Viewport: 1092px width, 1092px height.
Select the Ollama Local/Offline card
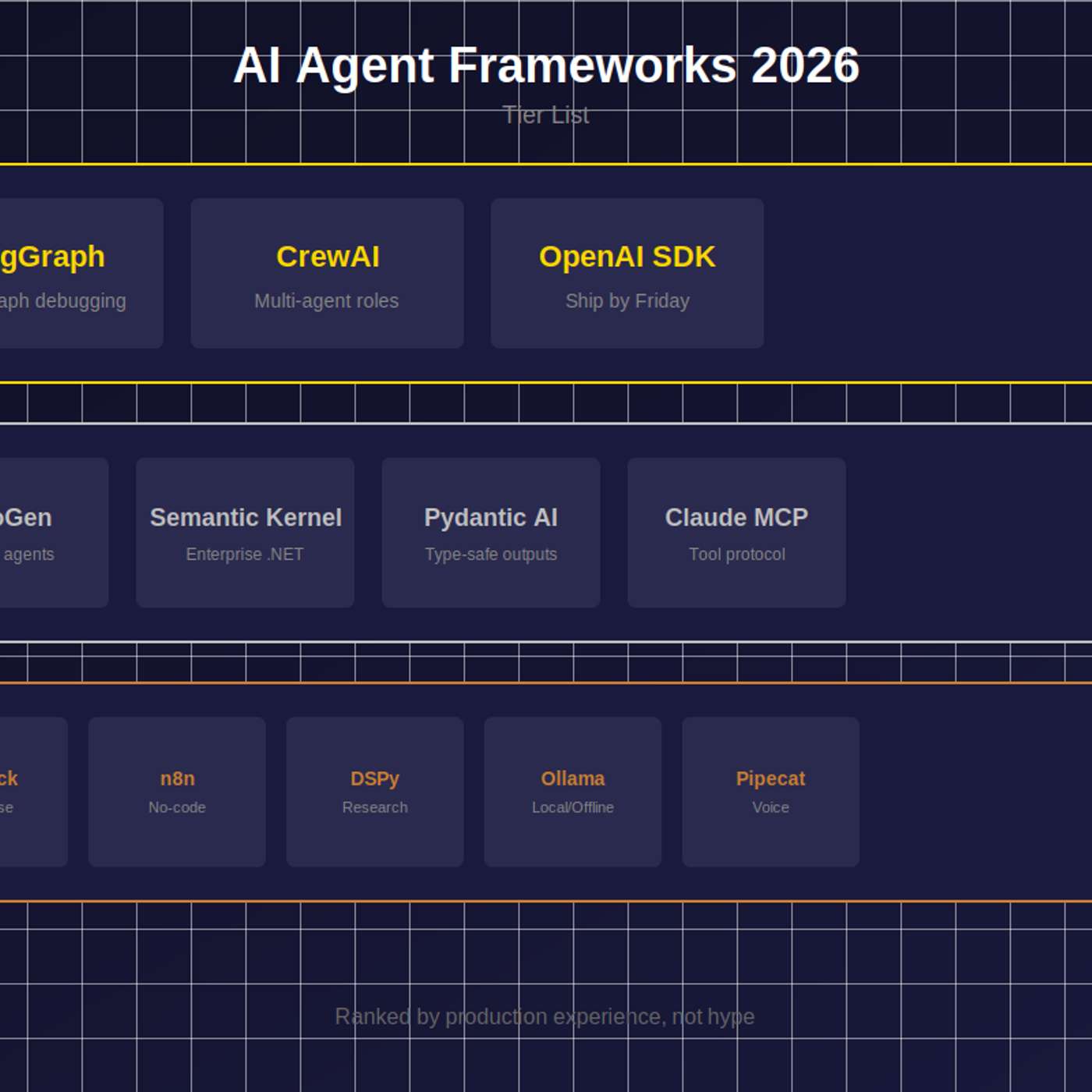click(573, 792)
